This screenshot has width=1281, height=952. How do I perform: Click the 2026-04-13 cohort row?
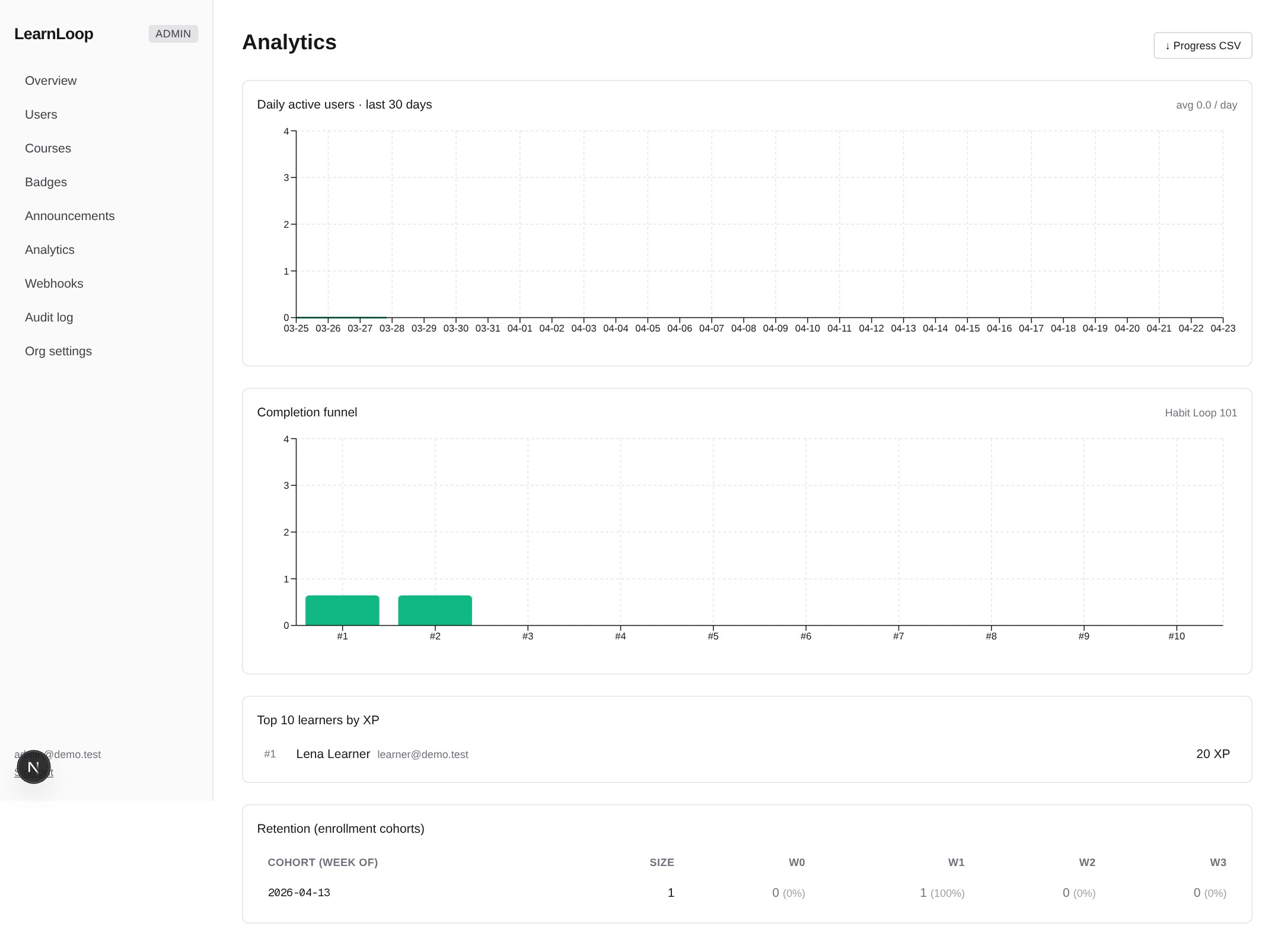pos(299,893)
